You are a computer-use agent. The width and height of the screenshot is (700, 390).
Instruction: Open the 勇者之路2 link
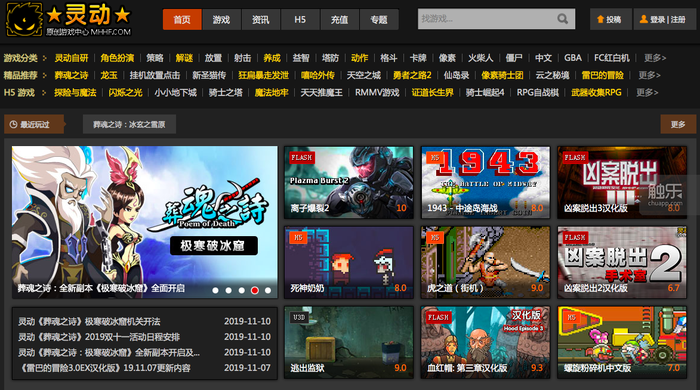tap(412, 75)
